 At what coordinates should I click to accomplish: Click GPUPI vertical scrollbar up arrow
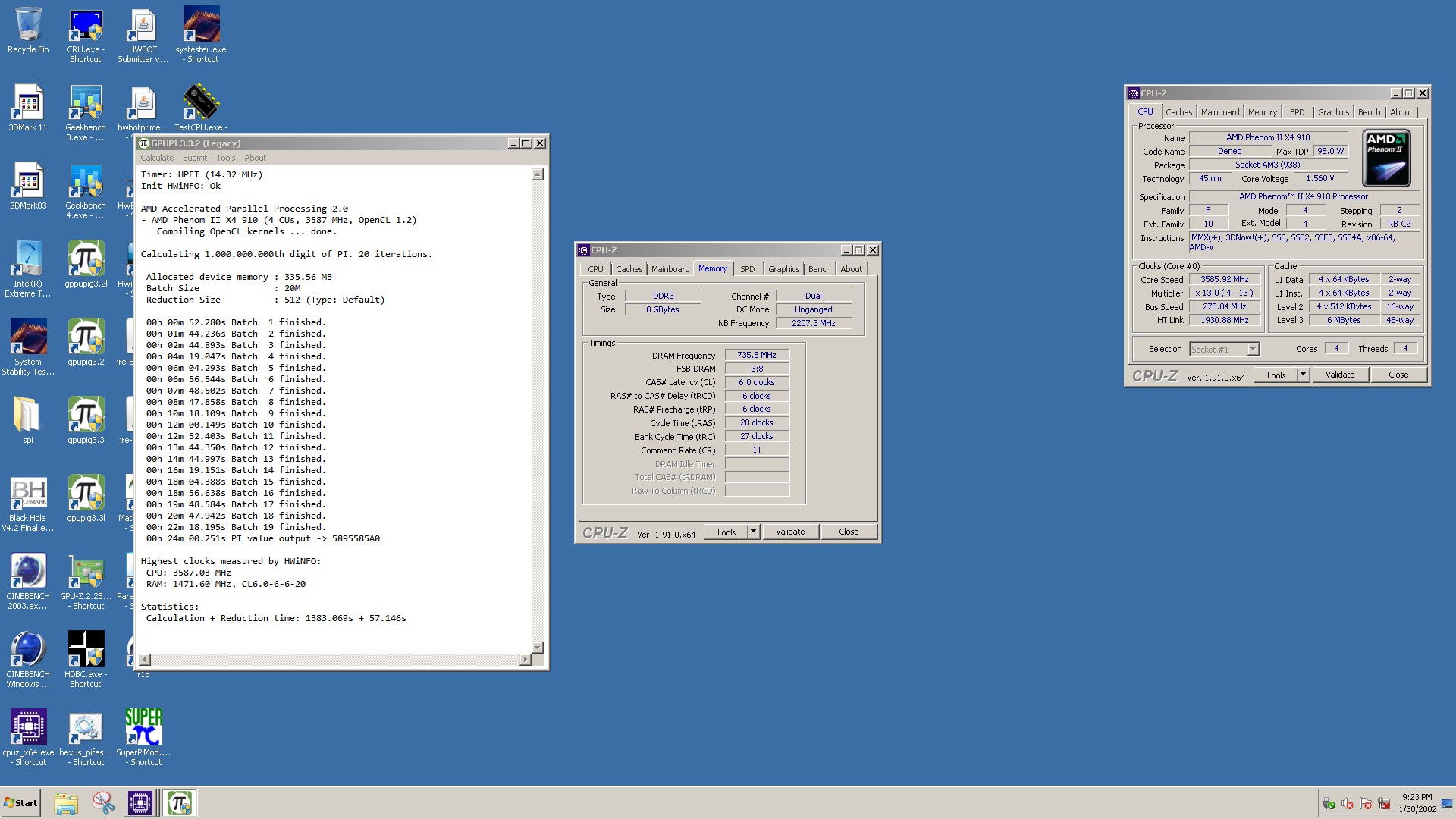pyautogui.click(x=538, y=174)
